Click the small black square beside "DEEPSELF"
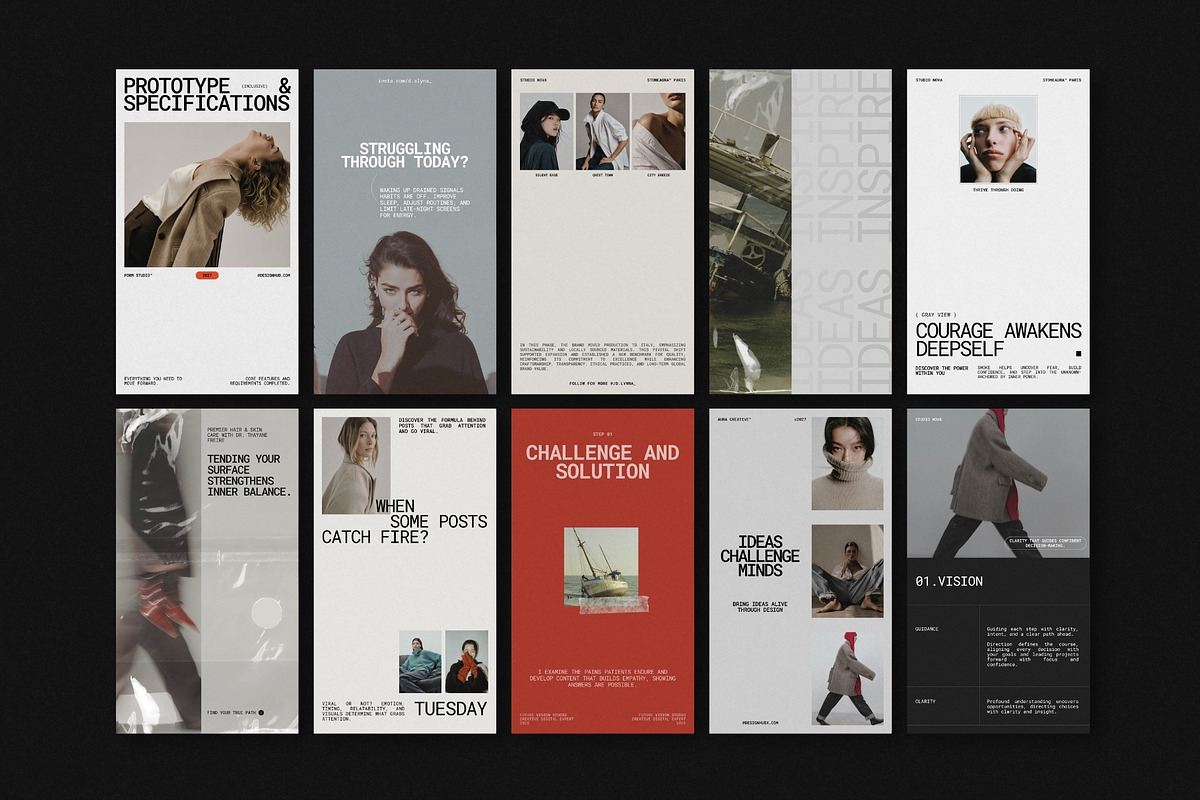This screenshot has height=800, width=1200. point(1079,353)
